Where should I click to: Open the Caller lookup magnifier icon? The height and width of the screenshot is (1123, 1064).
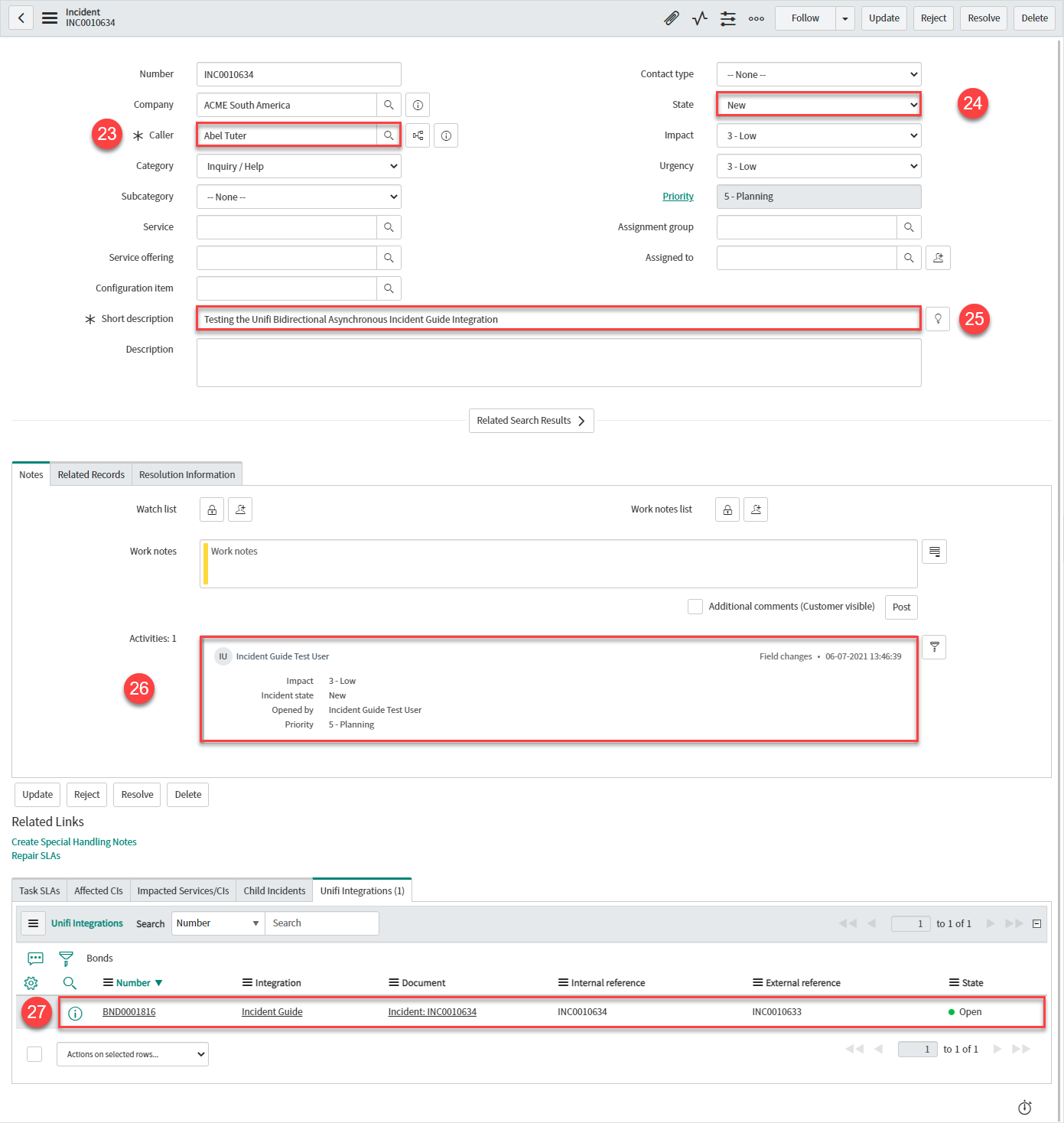[x=389, y=135]
